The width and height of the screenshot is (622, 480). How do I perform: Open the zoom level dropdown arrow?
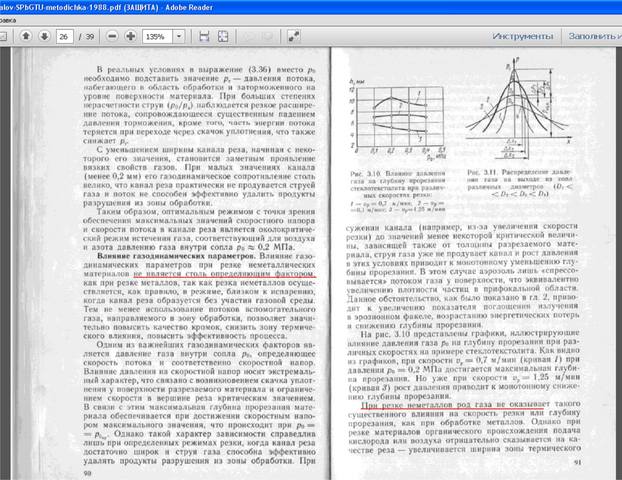click(179, 37)
